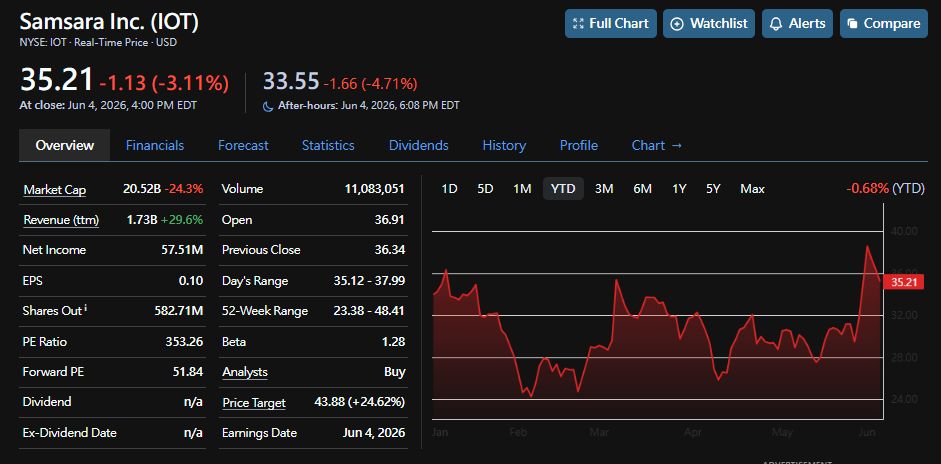Screen dimensions: 941x464
Task: Click the closing price 35.21
Action: click(x=57, y=80)
